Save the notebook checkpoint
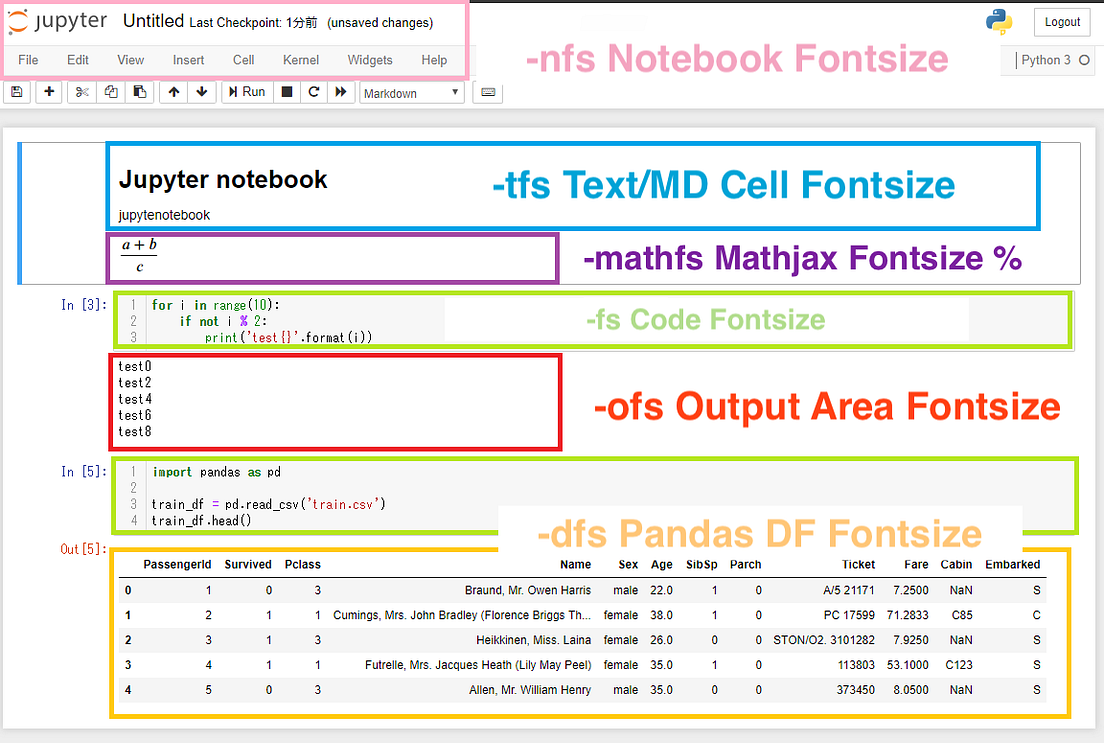Viewport: 1104px width, 743px height. (16, 91)
